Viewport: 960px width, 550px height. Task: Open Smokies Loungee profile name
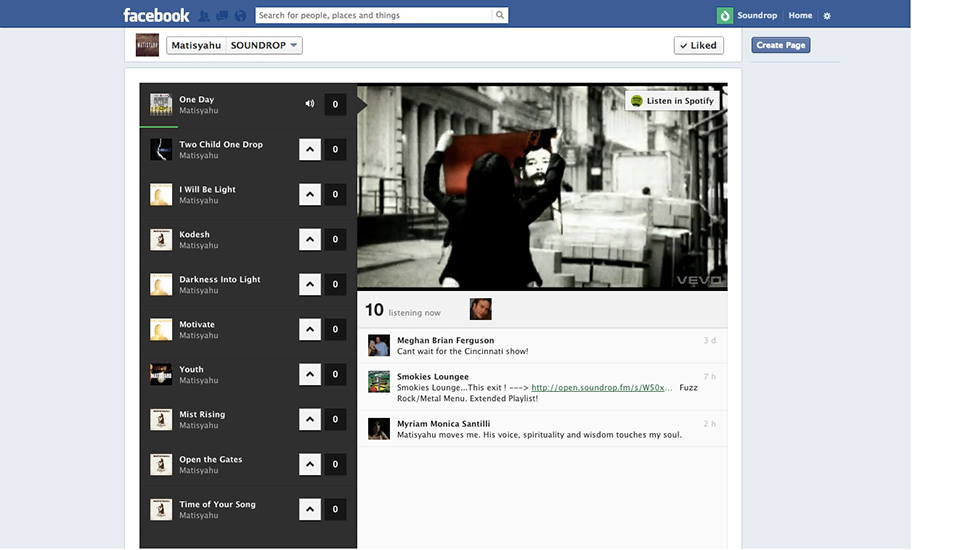(432, 377)
